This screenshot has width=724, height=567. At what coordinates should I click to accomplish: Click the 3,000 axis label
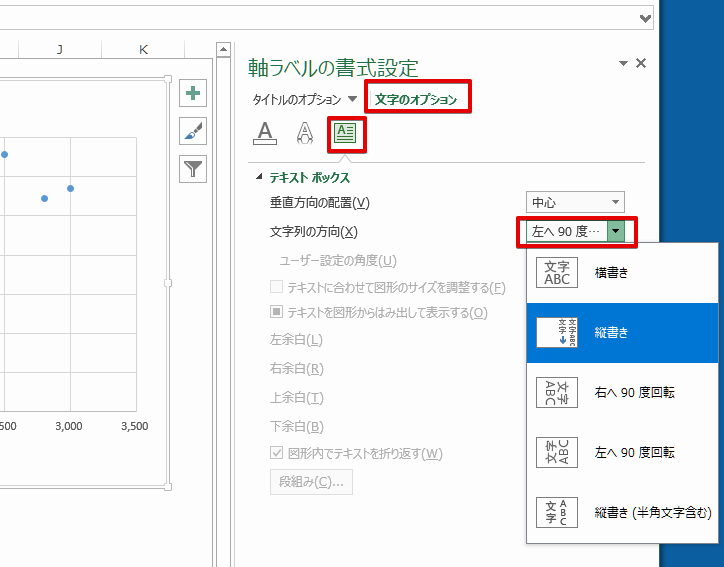(69, 426)
